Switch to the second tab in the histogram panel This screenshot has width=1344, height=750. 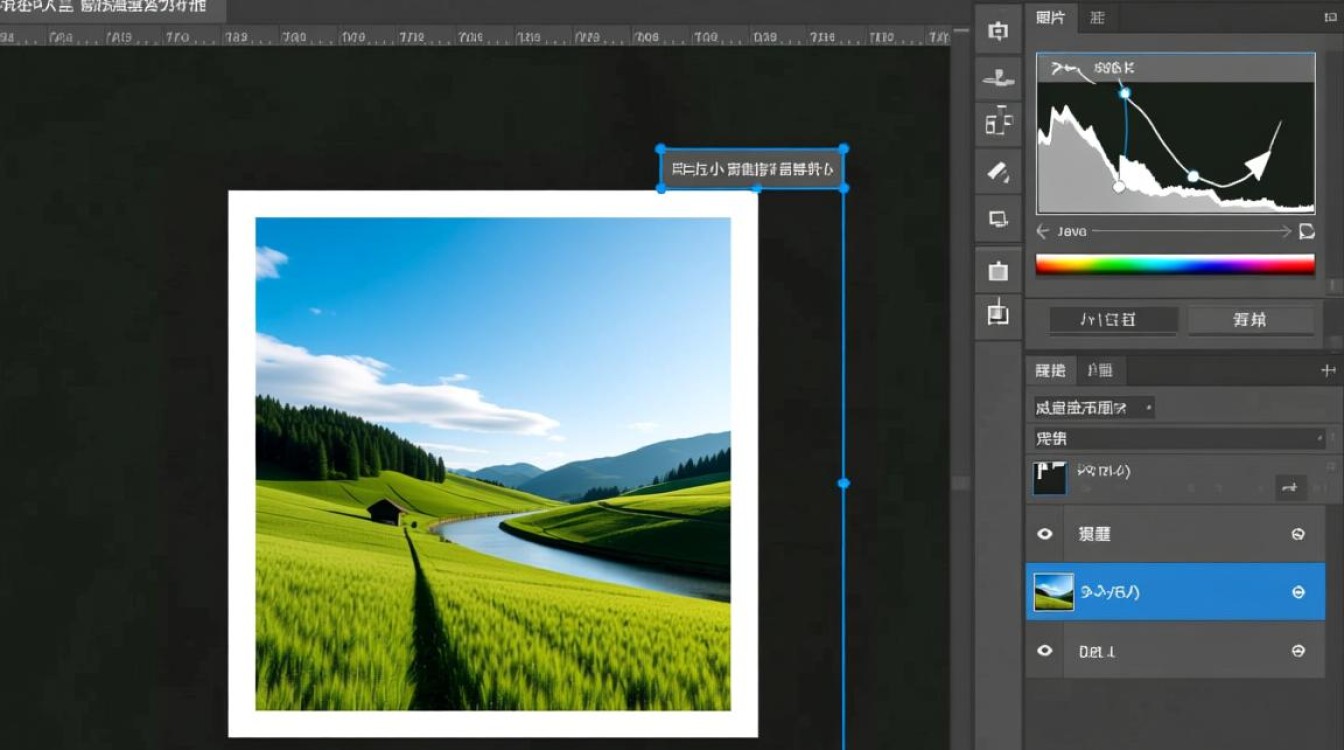tap(1098, 17)
